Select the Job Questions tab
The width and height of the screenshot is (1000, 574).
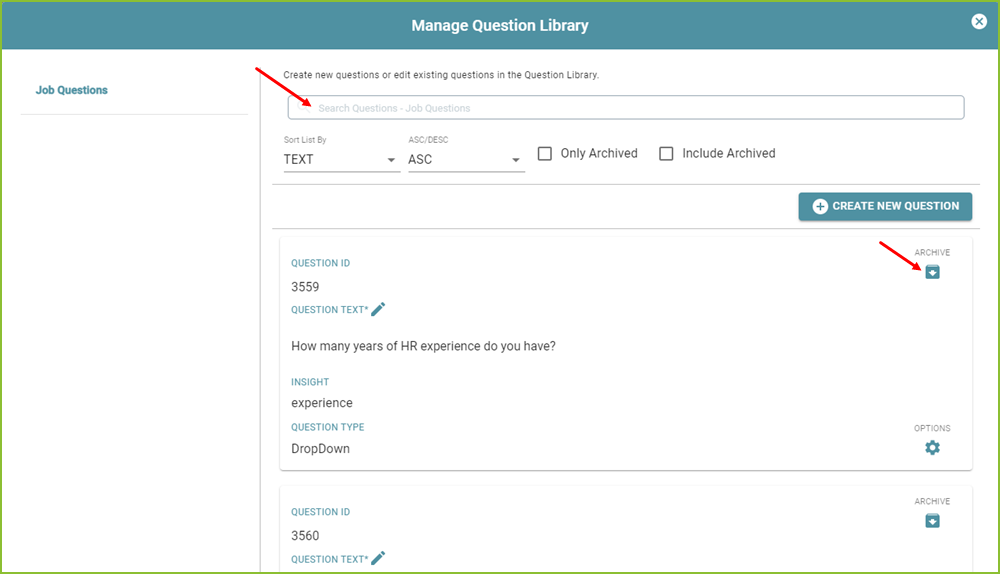point(71,90)
